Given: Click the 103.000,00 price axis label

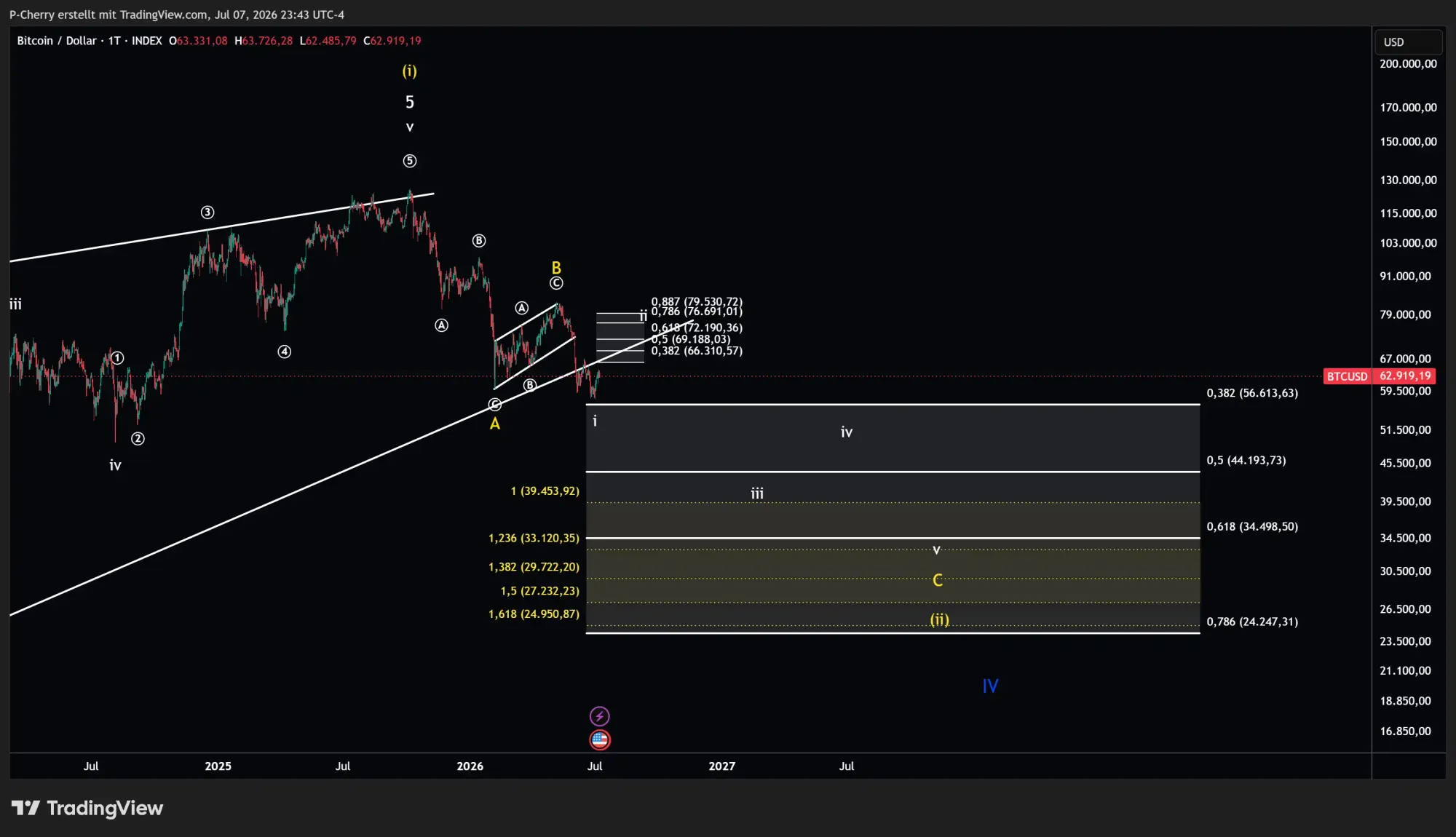Looking at the screenshot, I should (1408, 243).
